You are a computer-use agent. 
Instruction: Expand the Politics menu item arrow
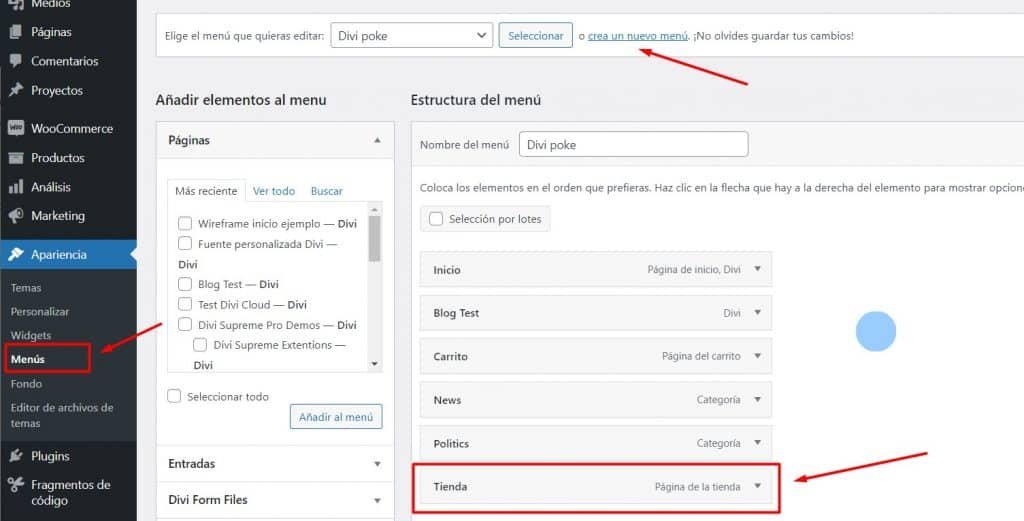(x=758, y=443)
